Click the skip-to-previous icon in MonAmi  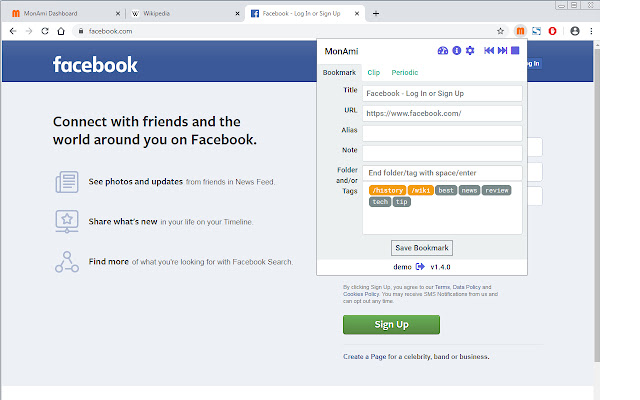[489, 51]
